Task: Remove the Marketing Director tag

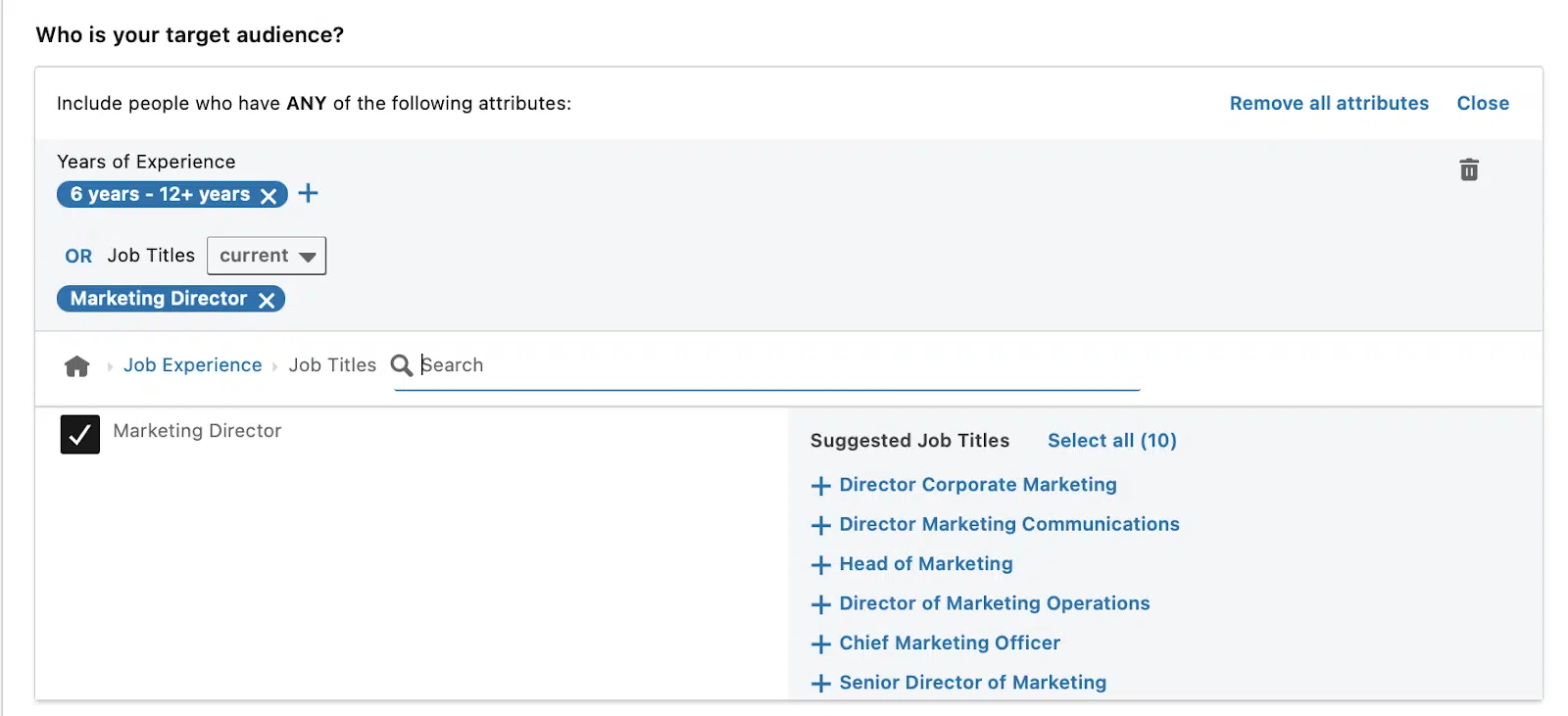Action: point(267,300)
